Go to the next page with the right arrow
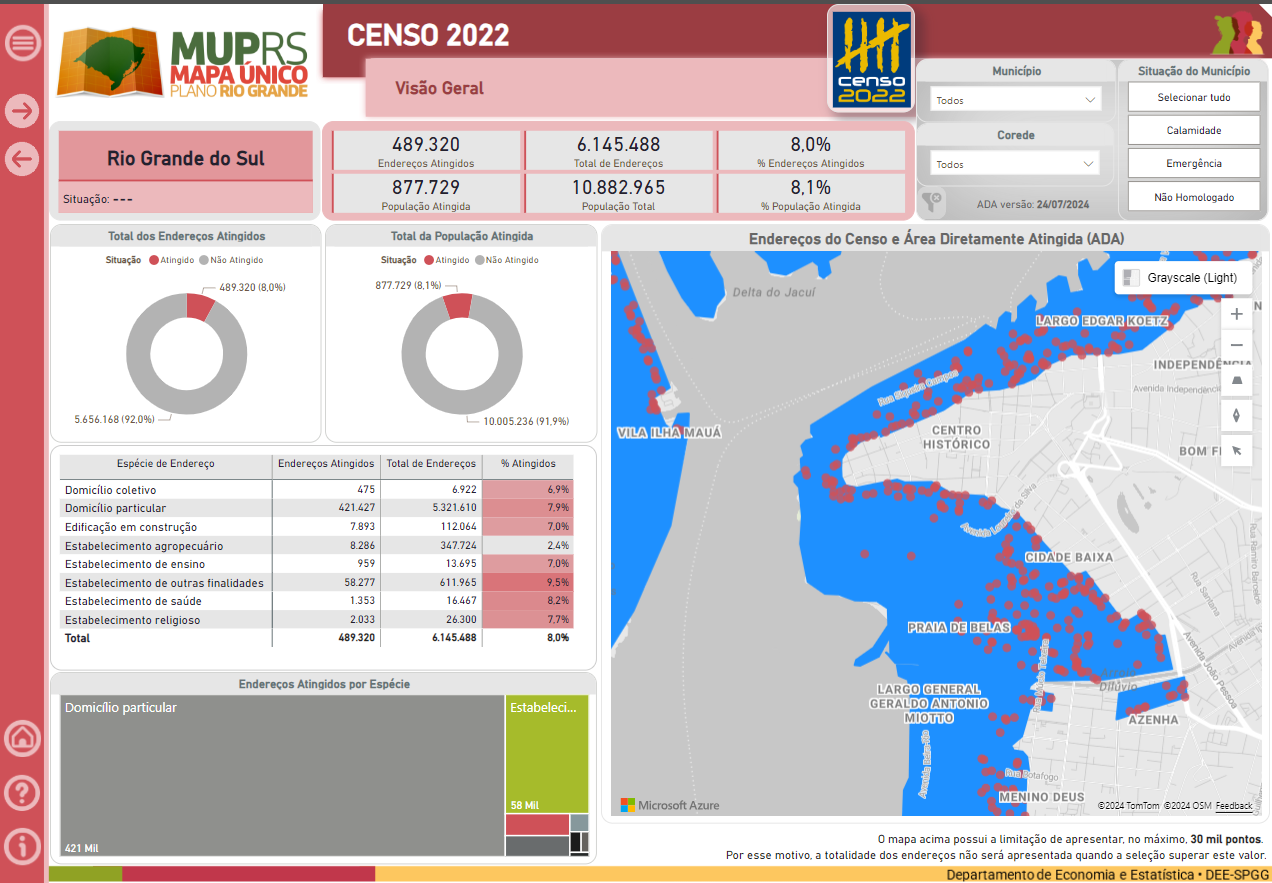The width and height of the screenshot is (1272, 883). coord(22,111)
